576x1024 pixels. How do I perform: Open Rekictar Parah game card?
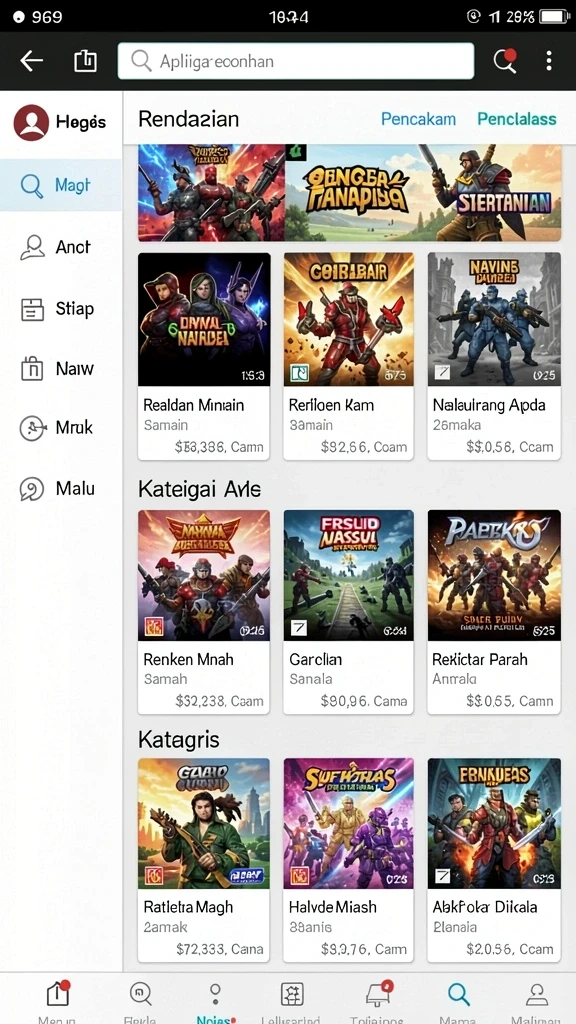point(494,612)
